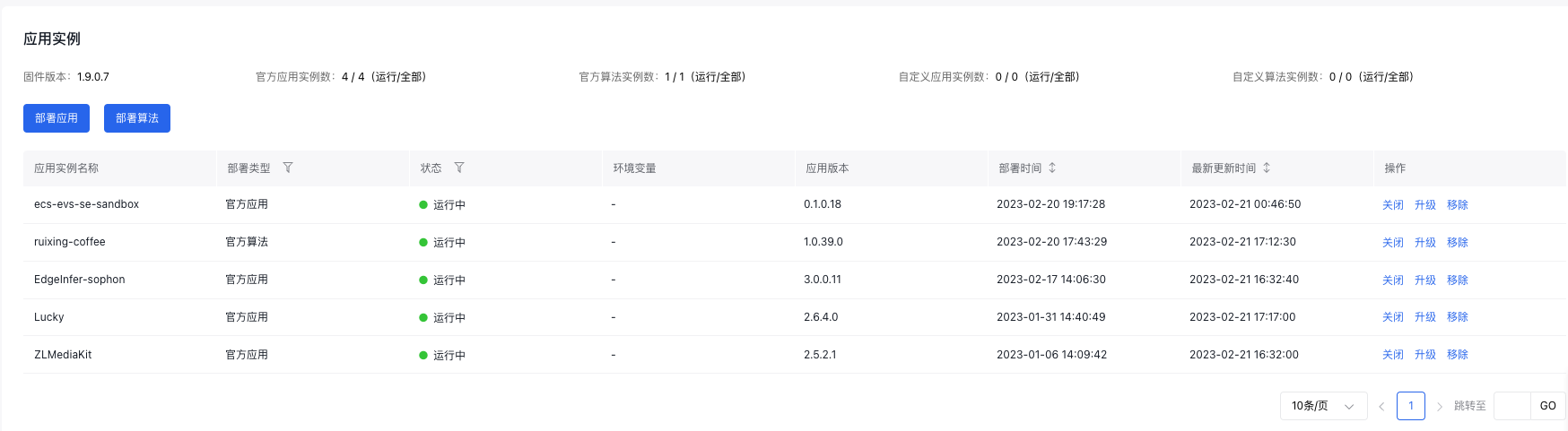
Task: Go to next page arrow
Action: tap(1440, 406)
